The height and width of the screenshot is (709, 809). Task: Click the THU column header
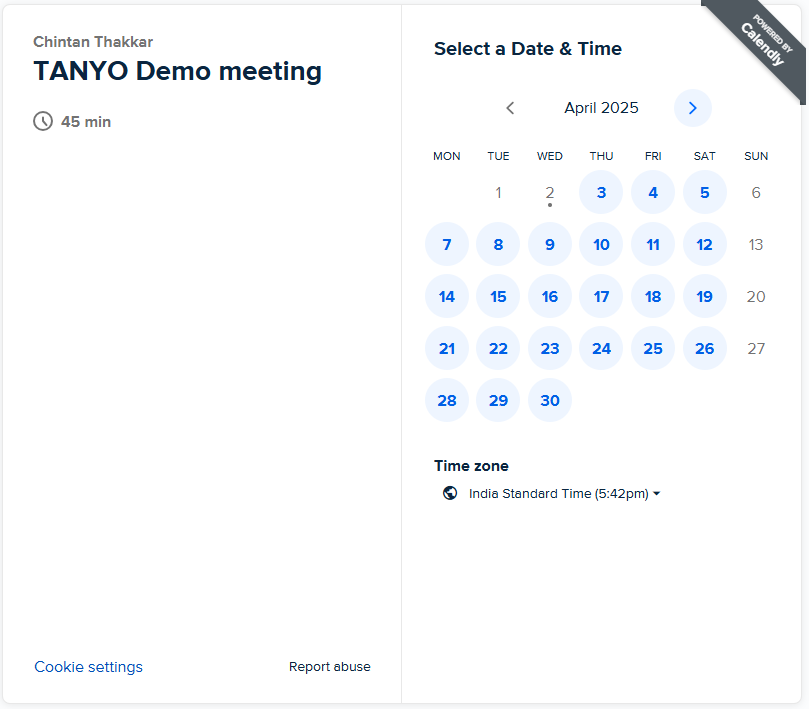(601, 156)
